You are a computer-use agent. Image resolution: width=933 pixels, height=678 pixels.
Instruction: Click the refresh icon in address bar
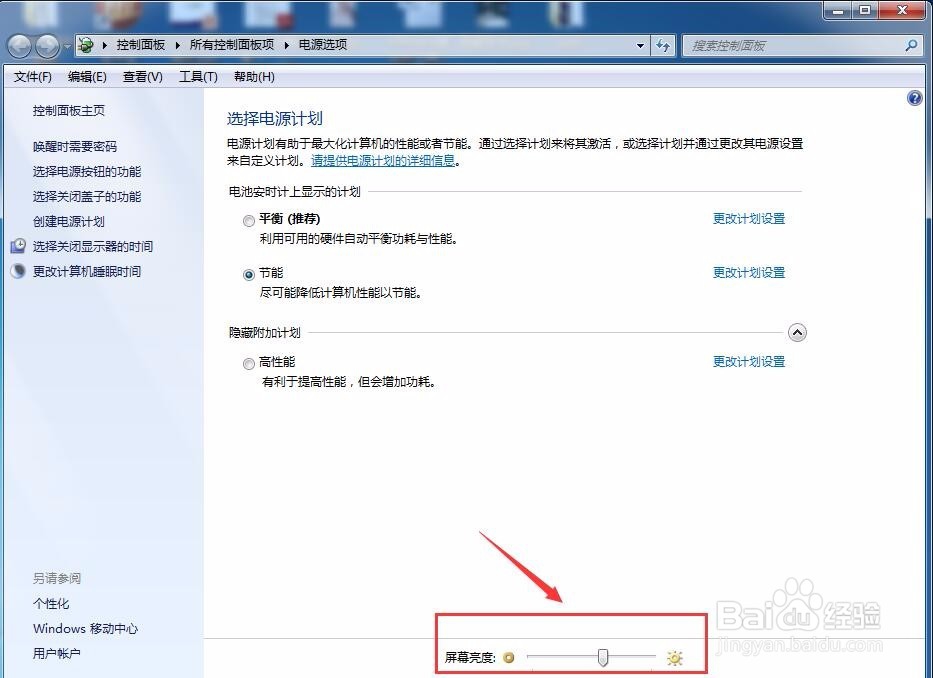(x=663, y=45)
